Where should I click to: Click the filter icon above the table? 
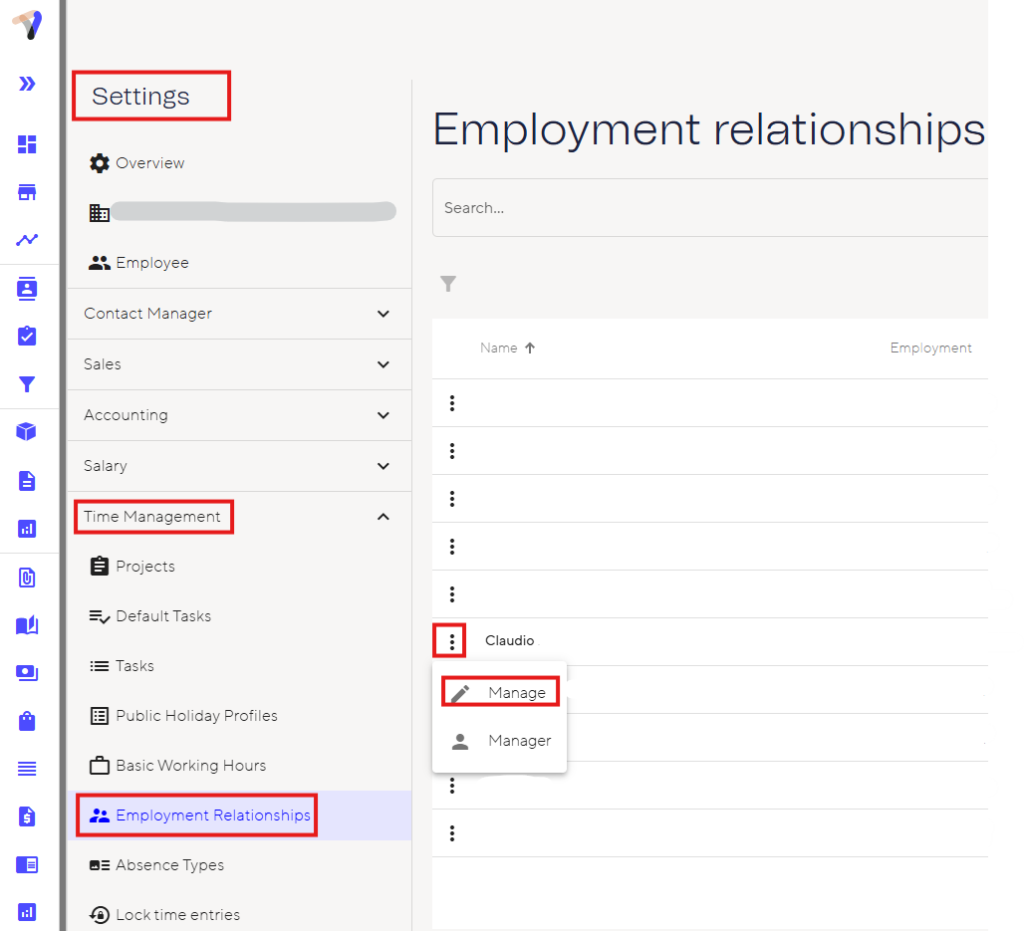448,285
